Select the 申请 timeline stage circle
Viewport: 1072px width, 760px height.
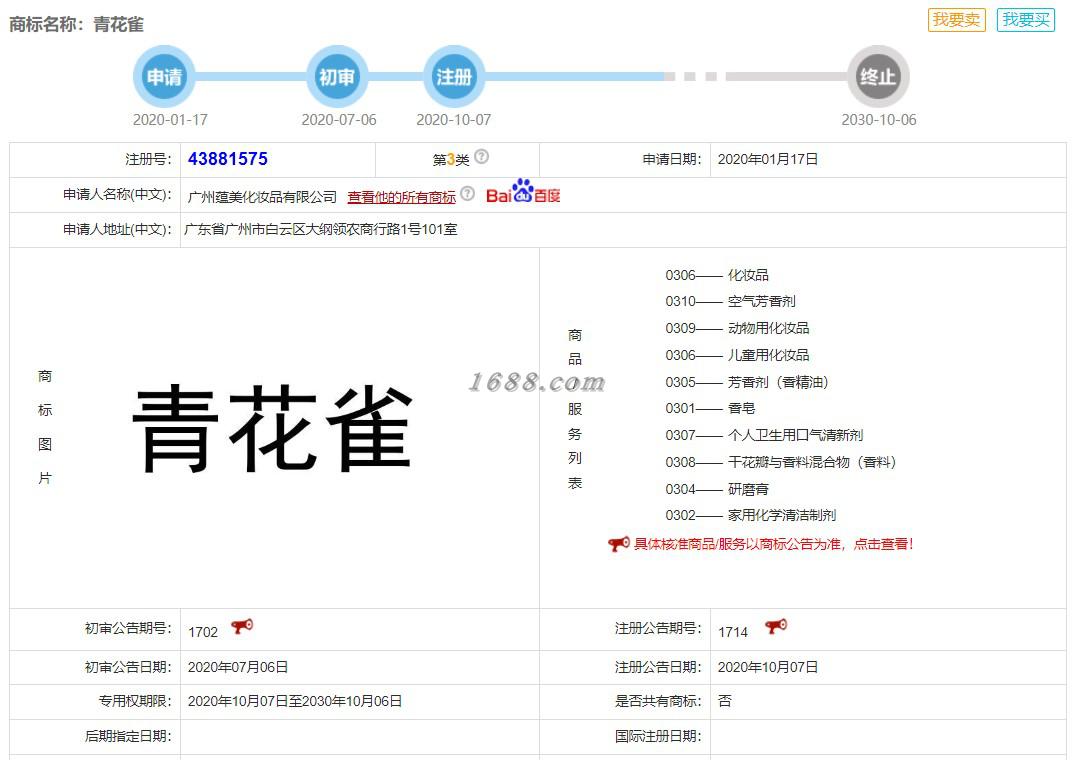coord(164,77)
